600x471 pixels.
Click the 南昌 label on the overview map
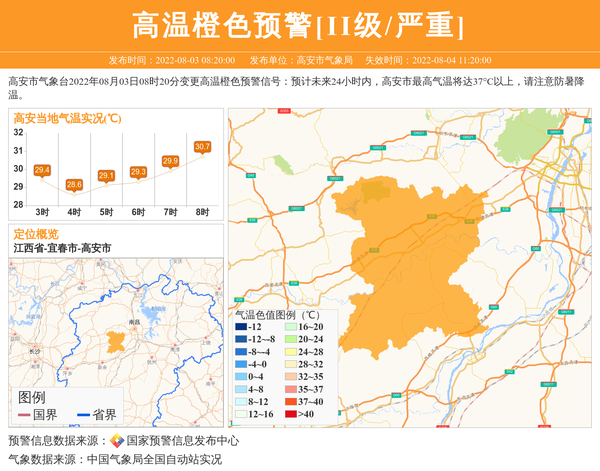click(134, 322)
